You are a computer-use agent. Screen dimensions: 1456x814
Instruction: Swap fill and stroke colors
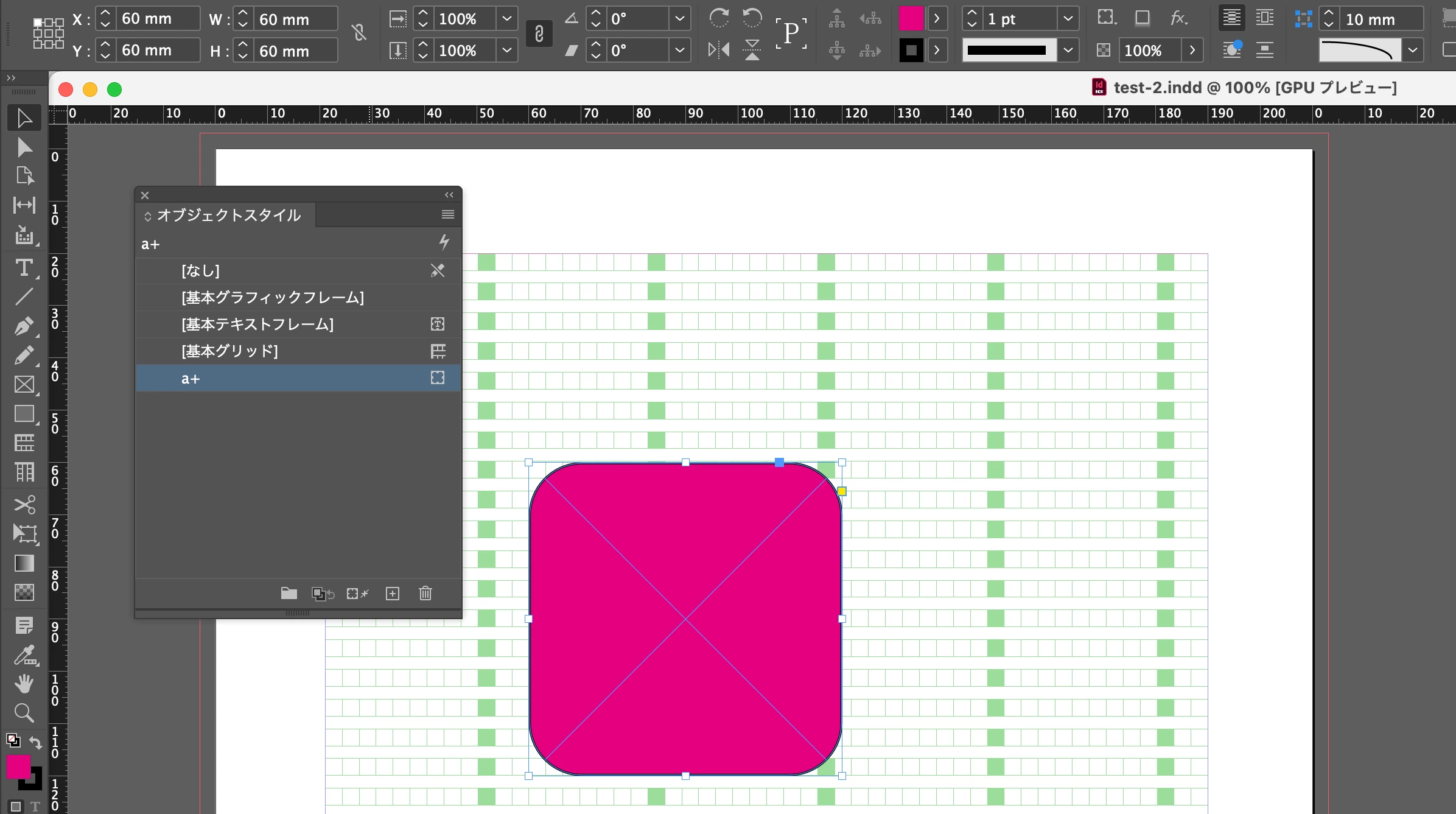pyautogui.click(x=36, y=743)
